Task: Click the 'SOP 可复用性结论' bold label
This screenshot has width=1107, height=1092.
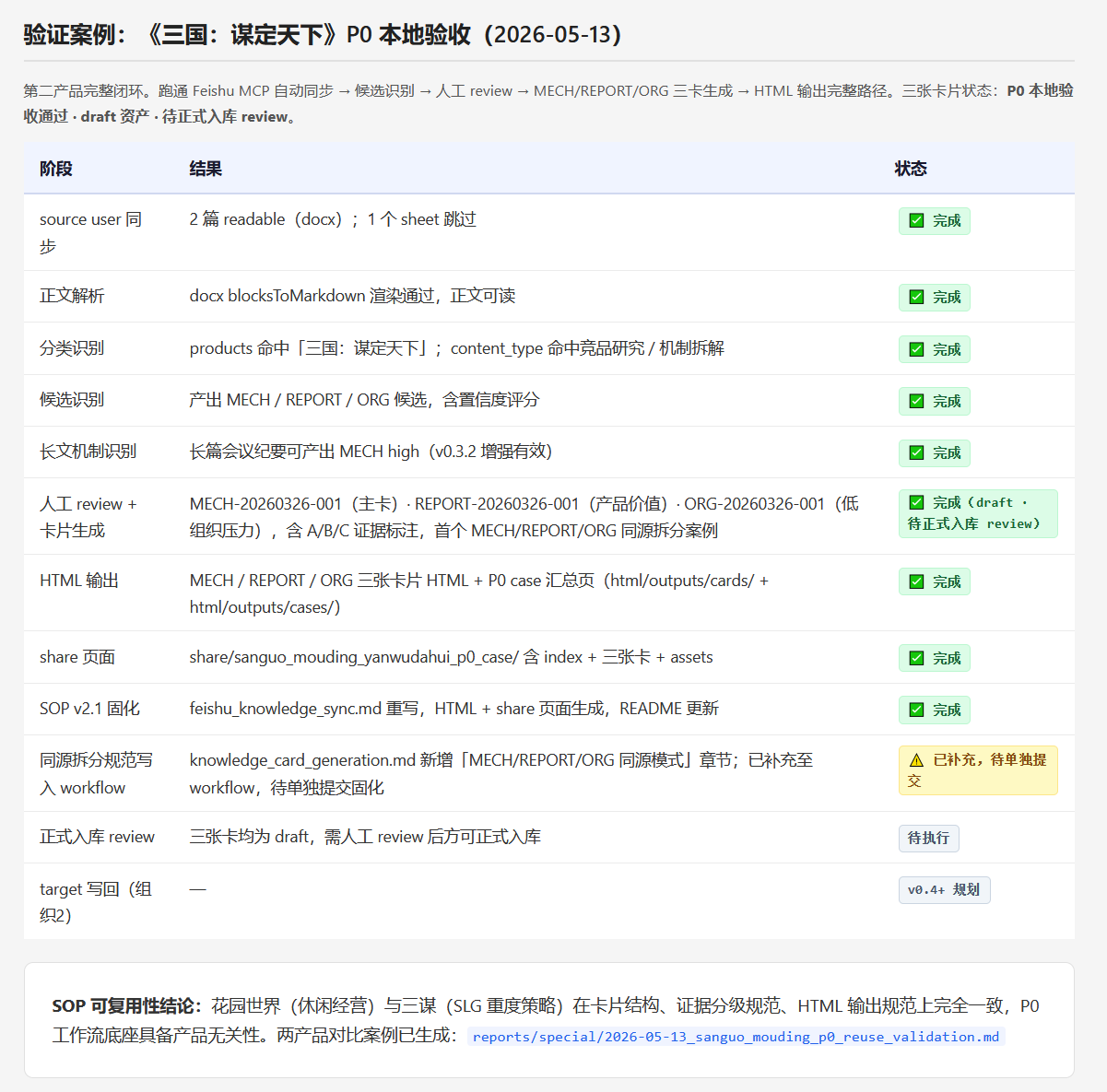Action: coord(126,1006)
